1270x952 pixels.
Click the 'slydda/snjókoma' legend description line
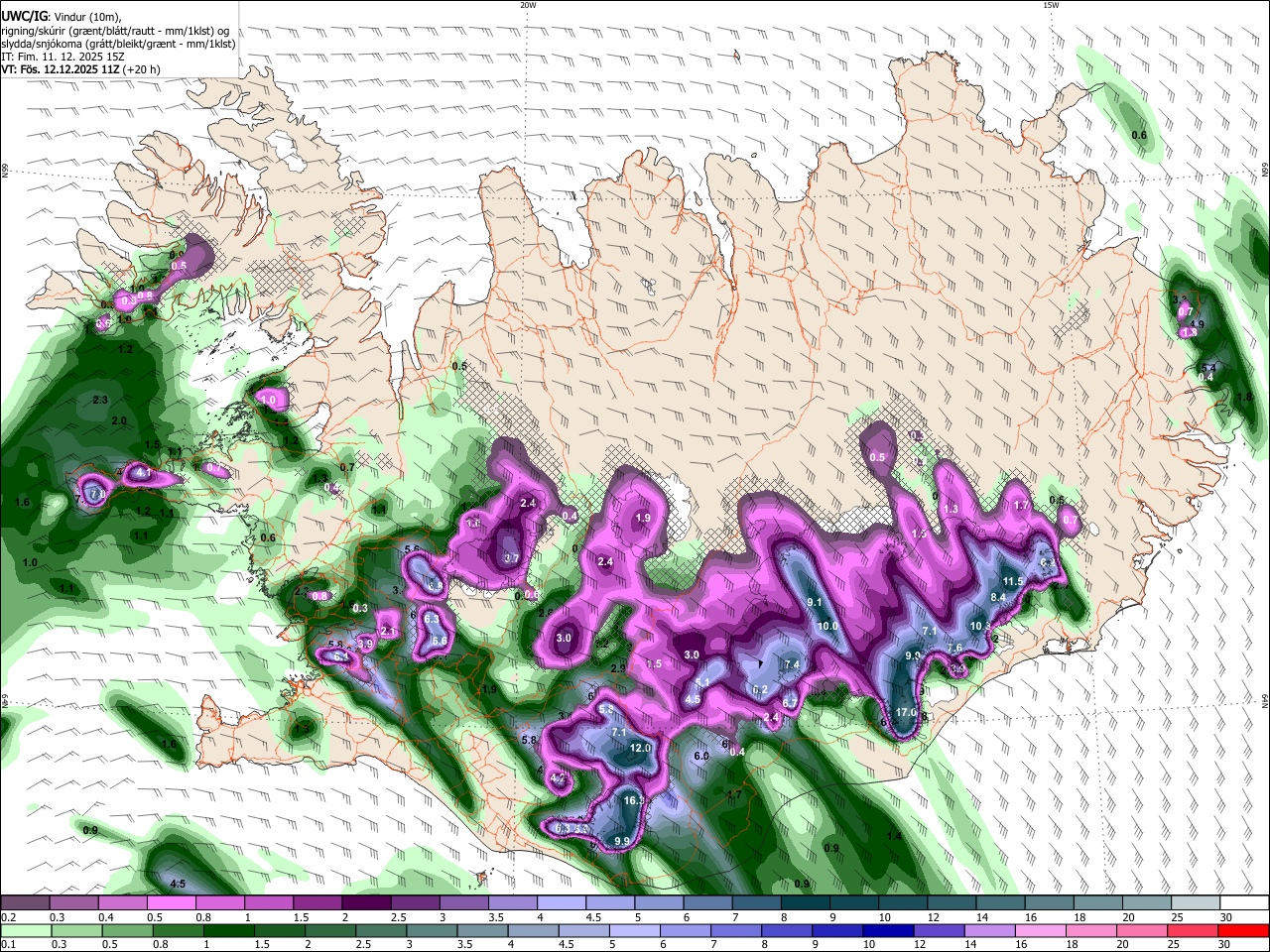coord(118,43)
